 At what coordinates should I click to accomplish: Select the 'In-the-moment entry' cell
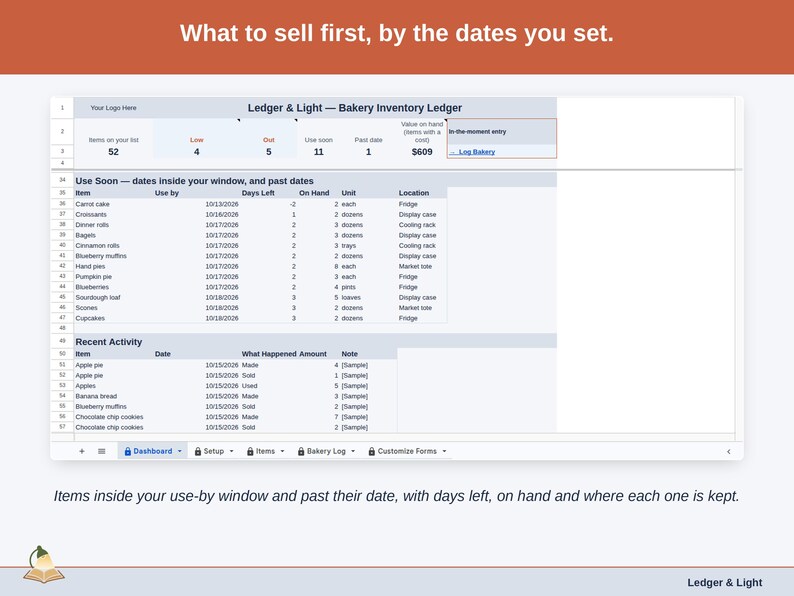(501, 132)
